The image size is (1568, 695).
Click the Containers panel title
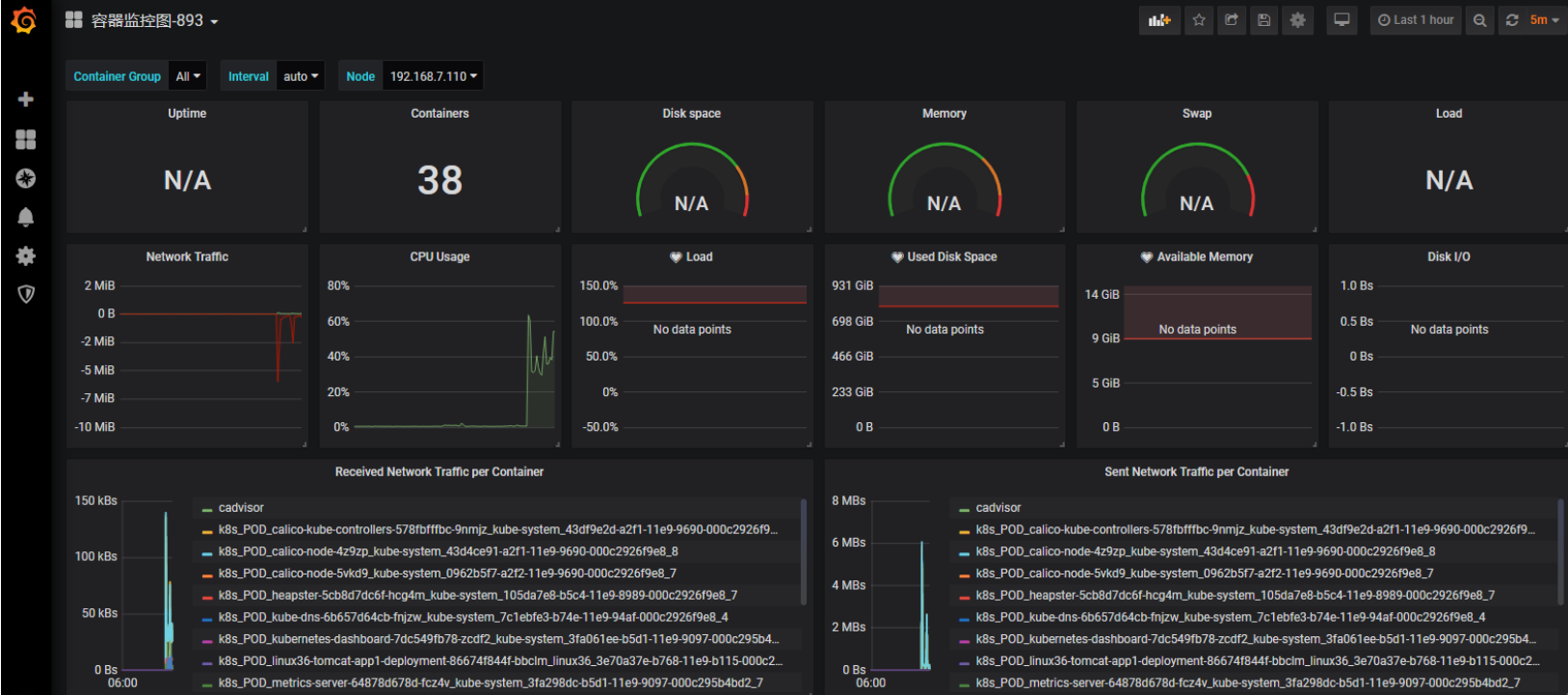point(439,114)
